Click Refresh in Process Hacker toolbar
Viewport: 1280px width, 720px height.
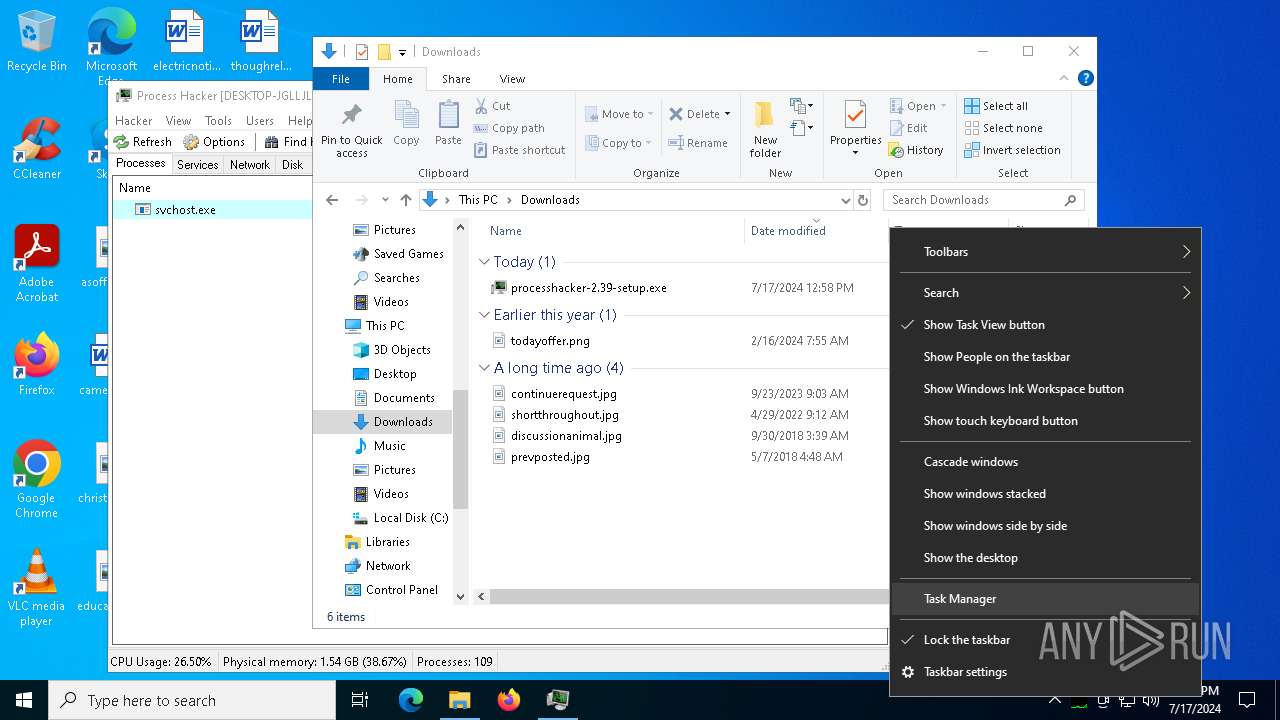[x=142, y=142]
